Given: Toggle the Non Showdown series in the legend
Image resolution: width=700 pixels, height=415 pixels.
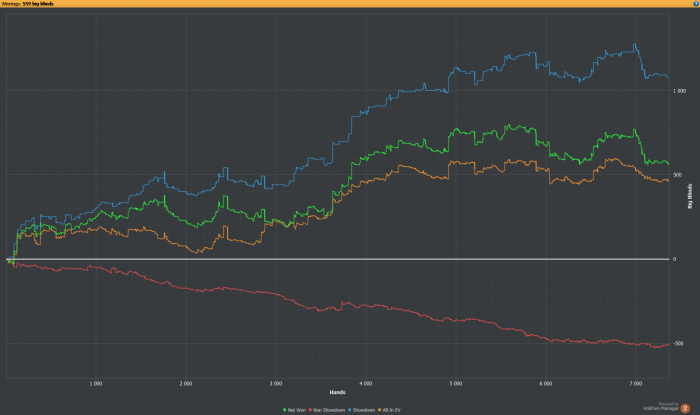Looking at the screenshot, I should pyautogui.click(x=327, y=410).
